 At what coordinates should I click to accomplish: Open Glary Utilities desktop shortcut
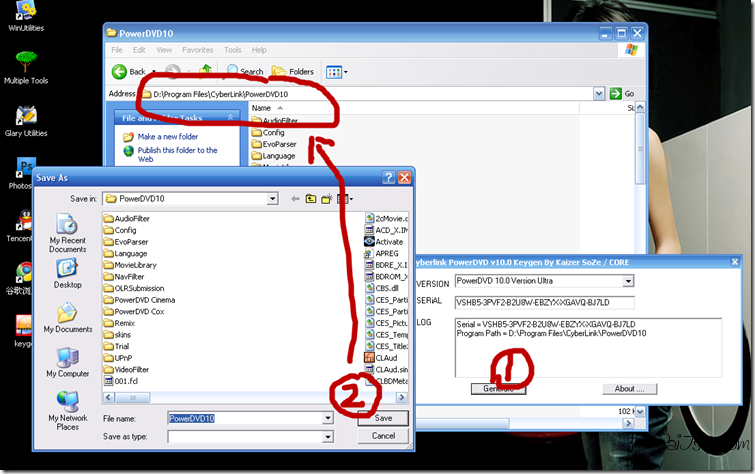(x=25, y=118)
